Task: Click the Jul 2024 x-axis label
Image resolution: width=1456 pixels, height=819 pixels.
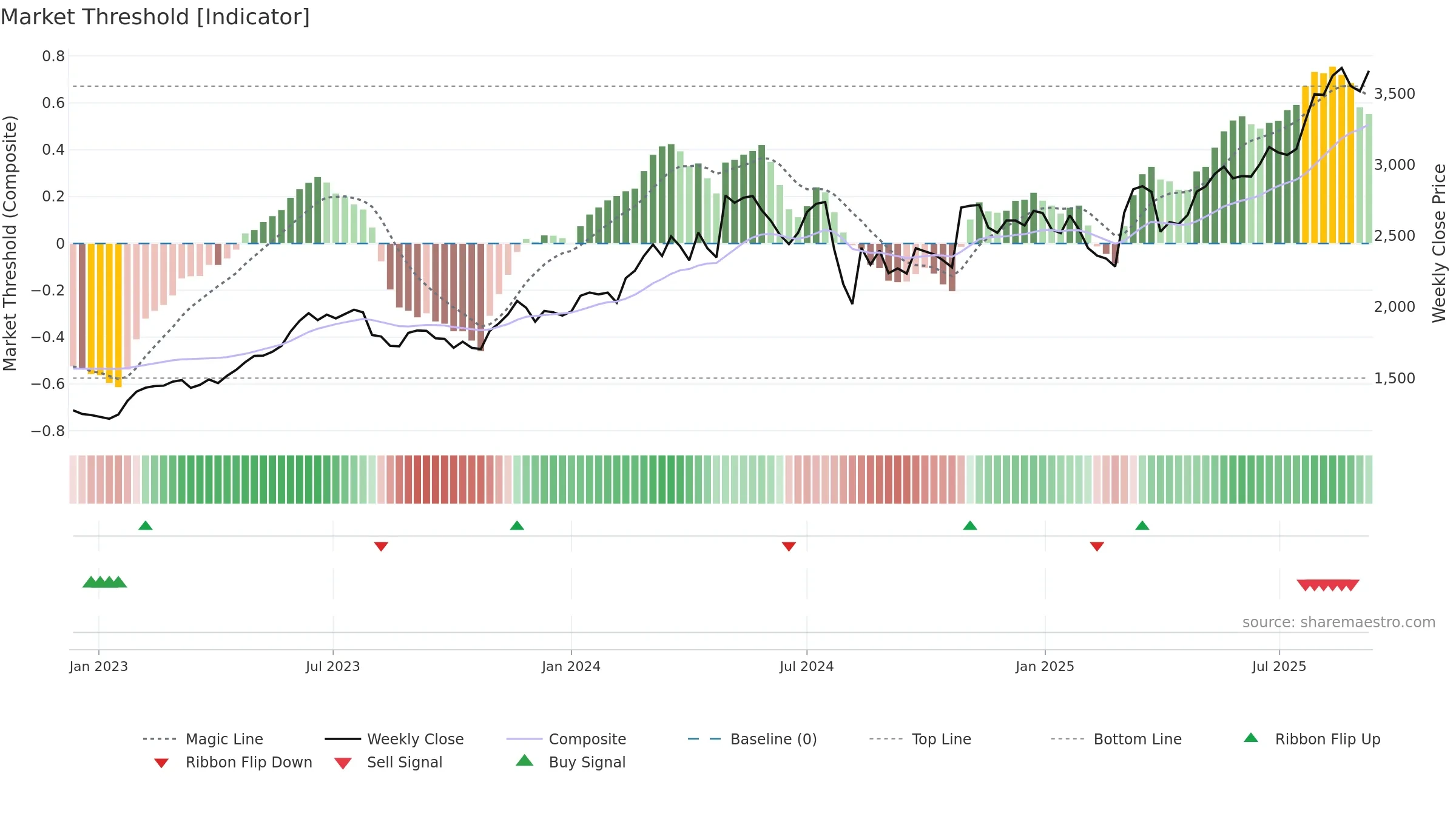Action: (807, 666)
